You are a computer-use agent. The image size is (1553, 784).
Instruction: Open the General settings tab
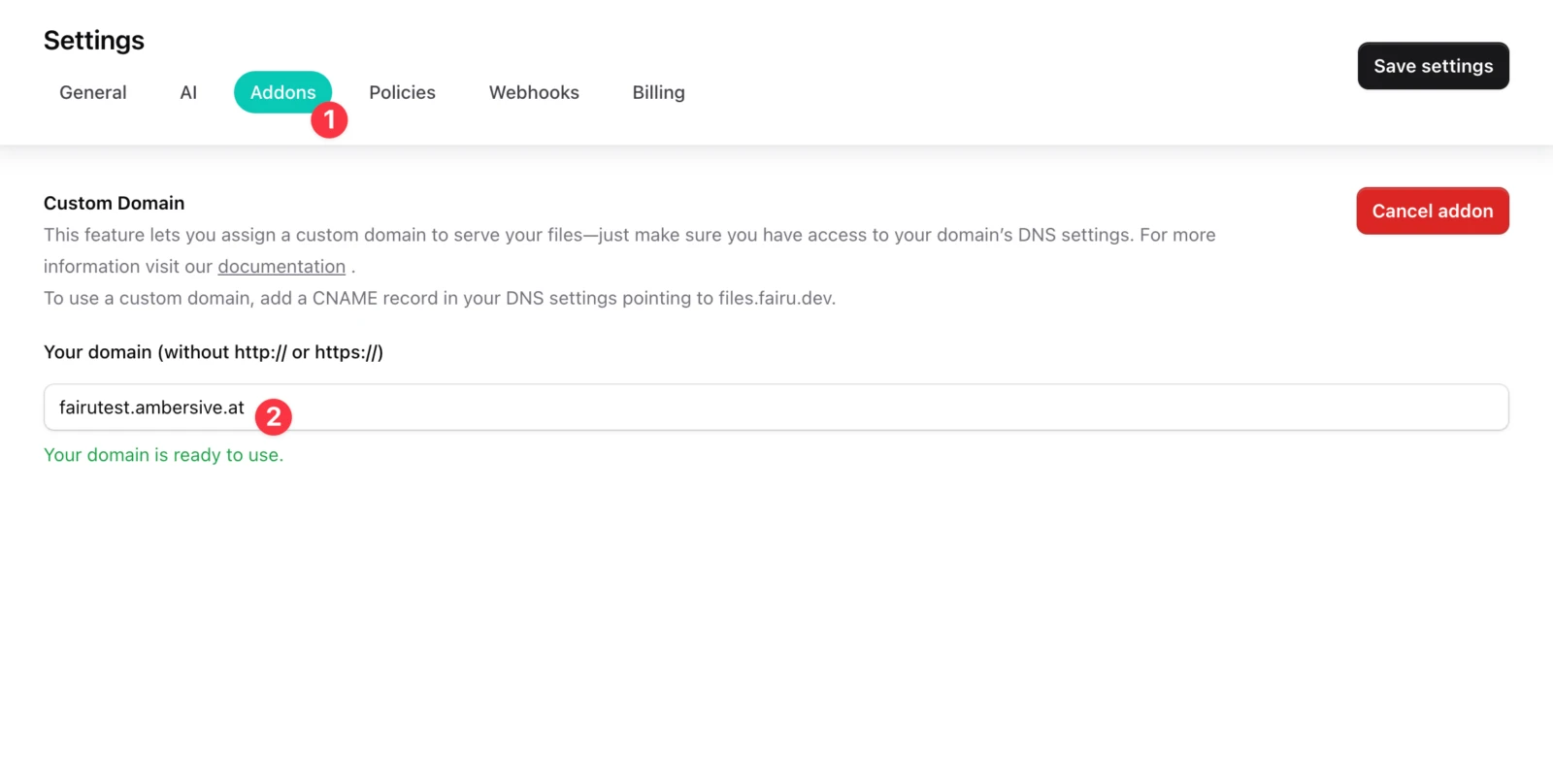point(93,92)
